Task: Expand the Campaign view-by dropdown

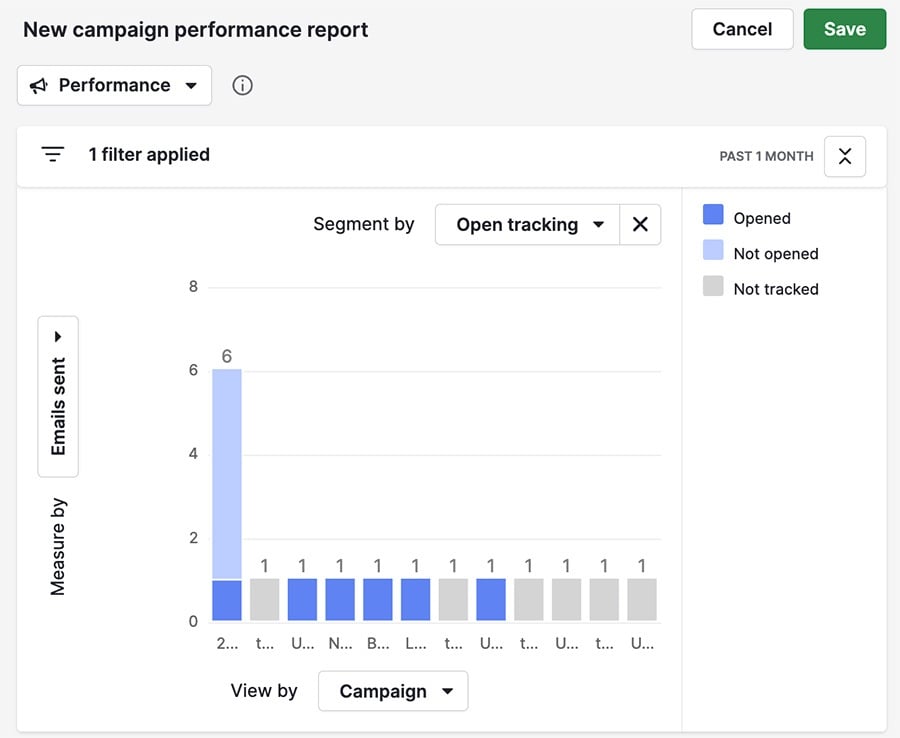Action: [393, 691]
